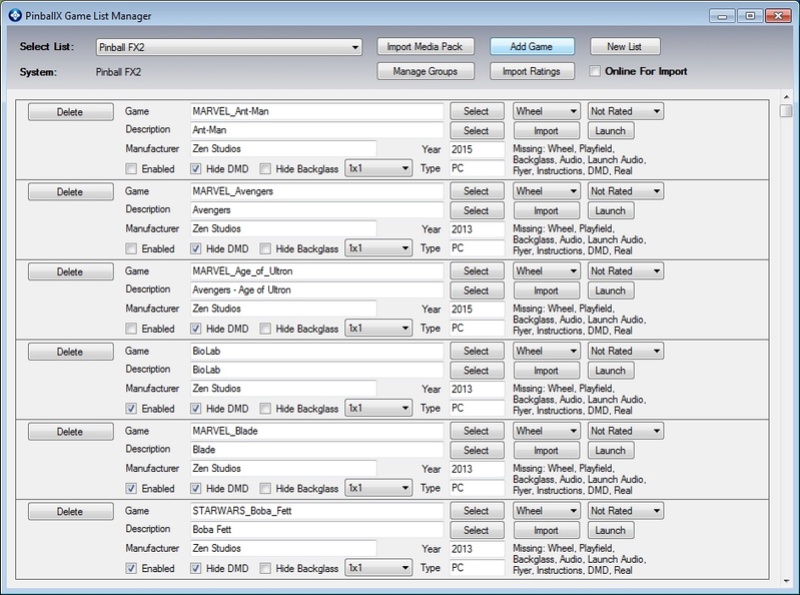Screen dimensions: 800x595
Task: Launch the Blade game
Action: 611,450
